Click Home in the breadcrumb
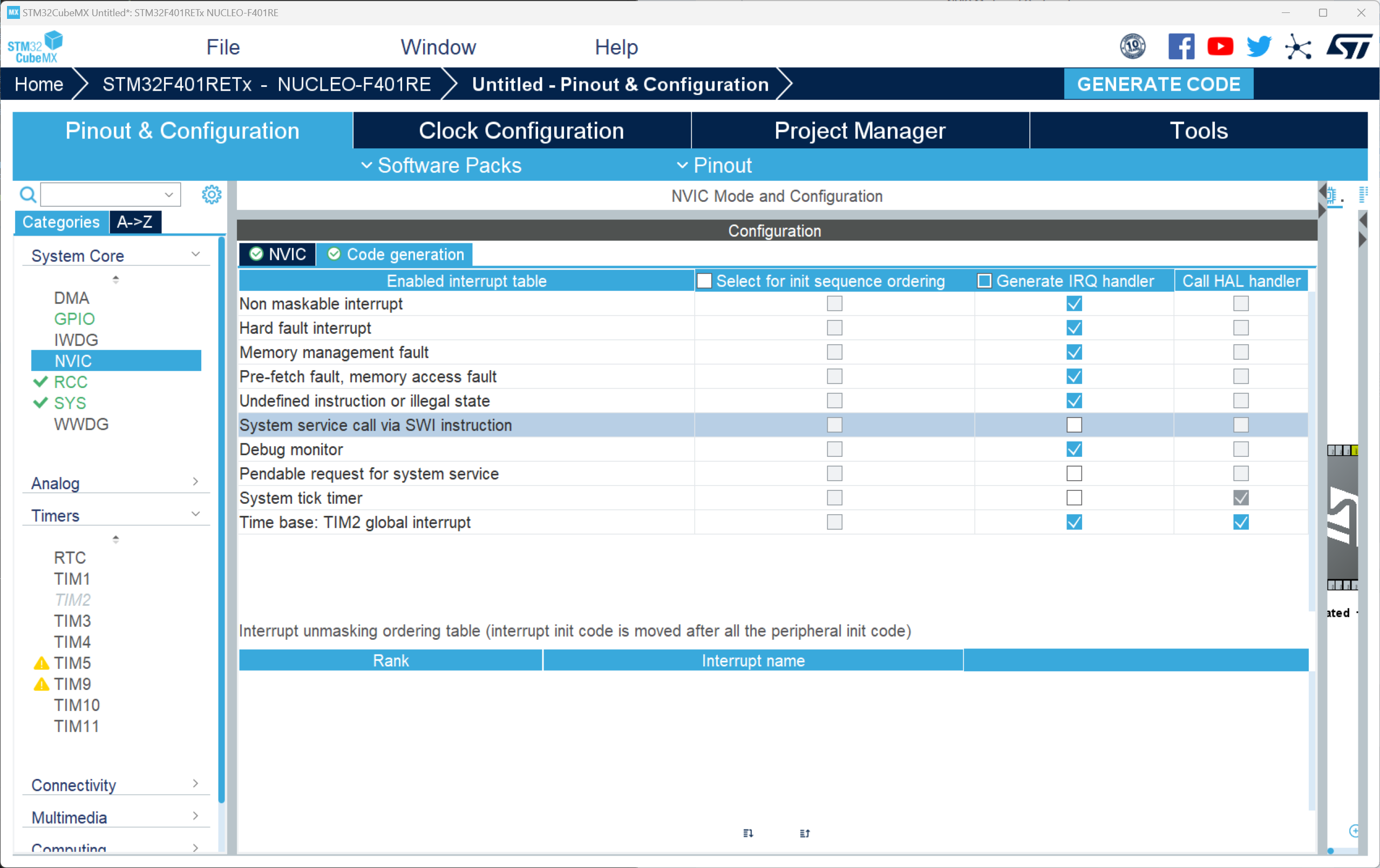Image resolution: width=1380 pixels, height=868 pixels. click(38, 84)
